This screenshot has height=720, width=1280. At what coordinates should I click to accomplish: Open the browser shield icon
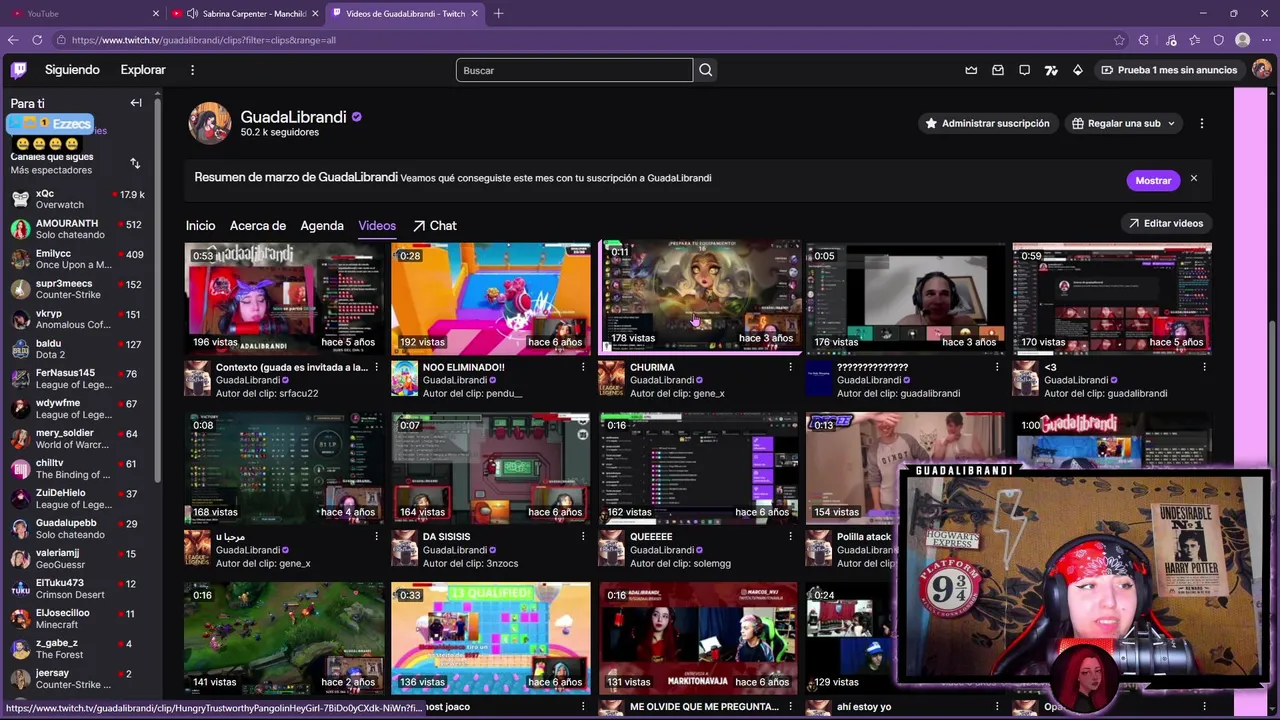1219,40
